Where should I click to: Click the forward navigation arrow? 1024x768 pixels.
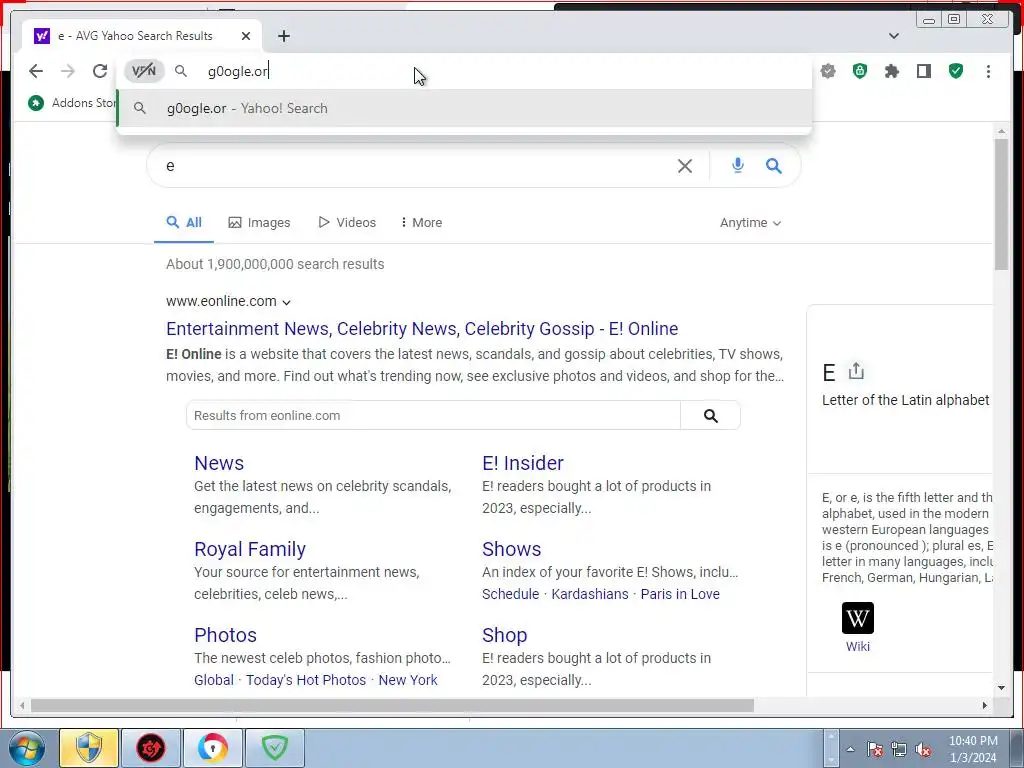68,71
